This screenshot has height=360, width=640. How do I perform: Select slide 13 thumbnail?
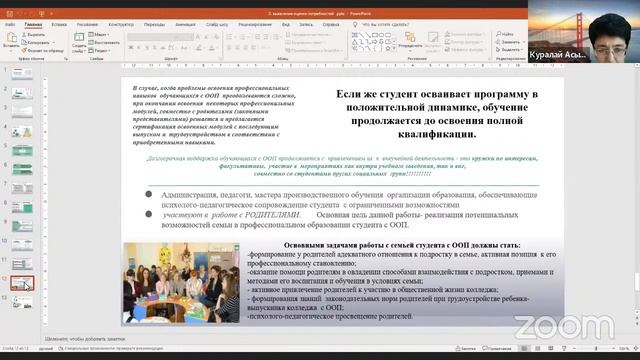point(22,302)
